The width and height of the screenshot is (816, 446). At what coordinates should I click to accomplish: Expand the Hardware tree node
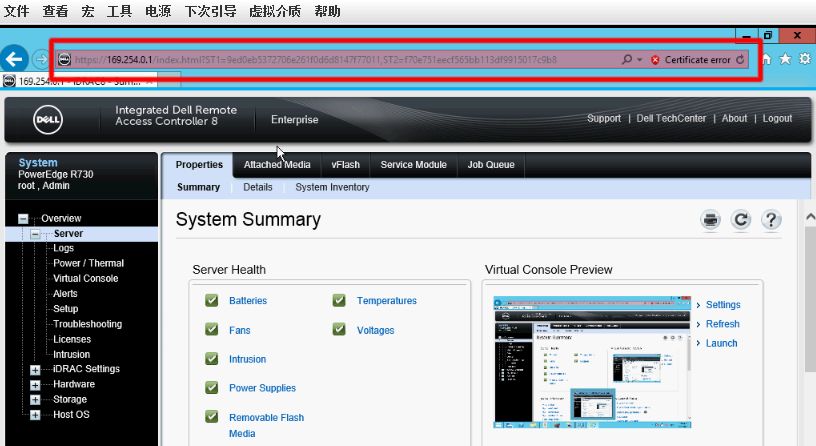(x=35, y=385)
